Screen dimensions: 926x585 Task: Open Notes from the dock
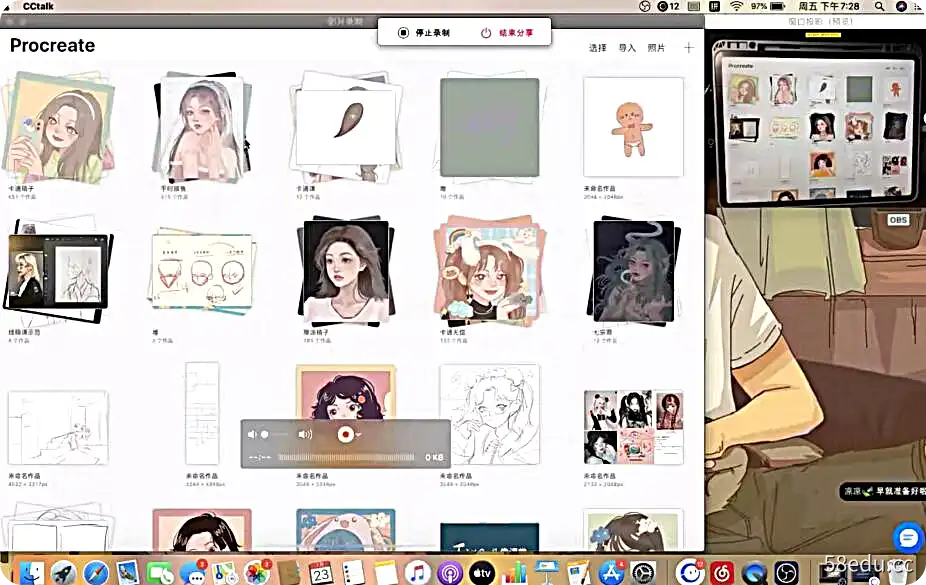pos(386,572)
